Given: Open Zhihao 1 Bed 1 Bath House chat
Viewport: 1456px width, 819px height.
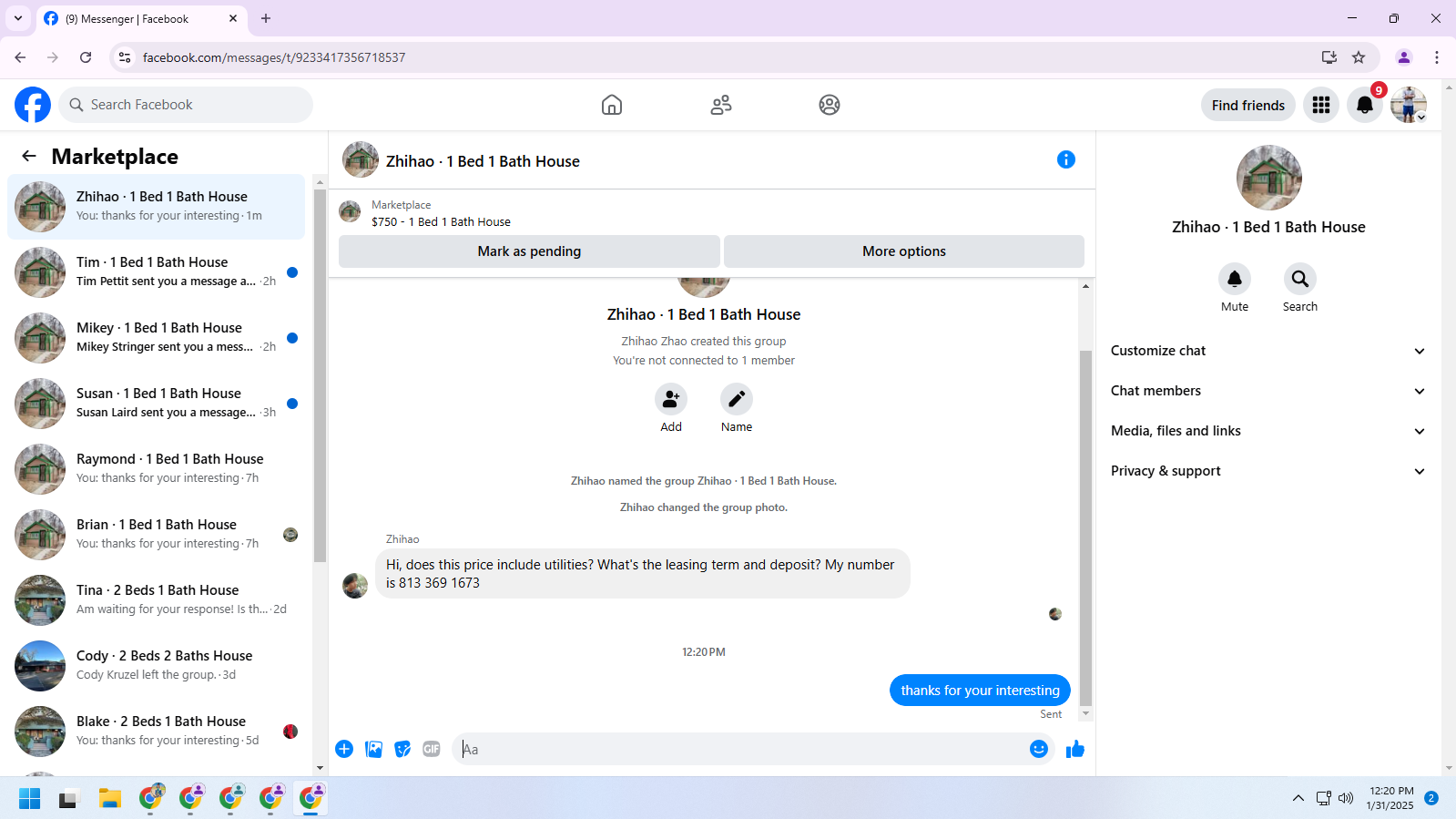Looking at the screenshot, I should pyautogui.click(x=157, y=207).
